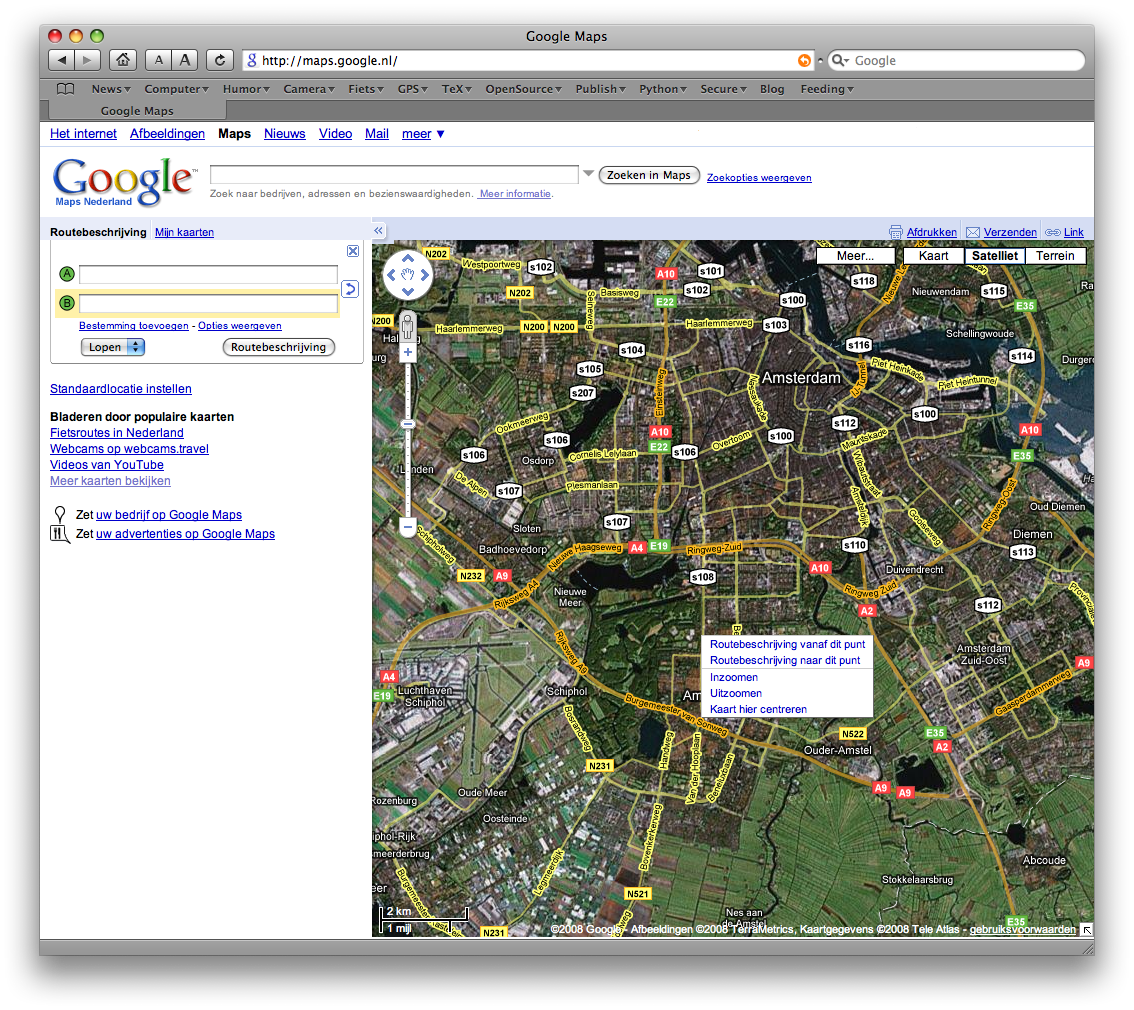
Task: Zoom in with the plus button
Action: pyautogui.click(x=408, y=352)
